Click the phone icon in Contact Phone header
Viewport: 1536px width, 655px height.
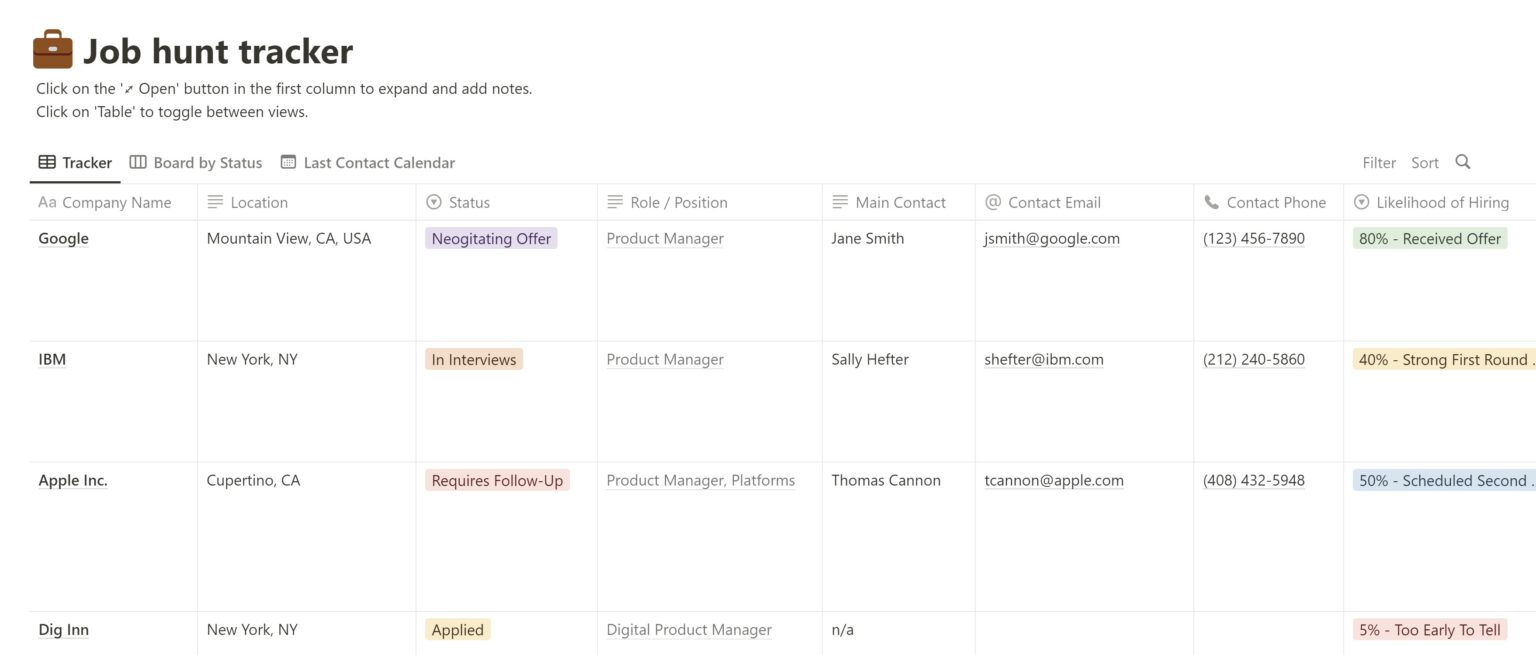click(1209, 202)
